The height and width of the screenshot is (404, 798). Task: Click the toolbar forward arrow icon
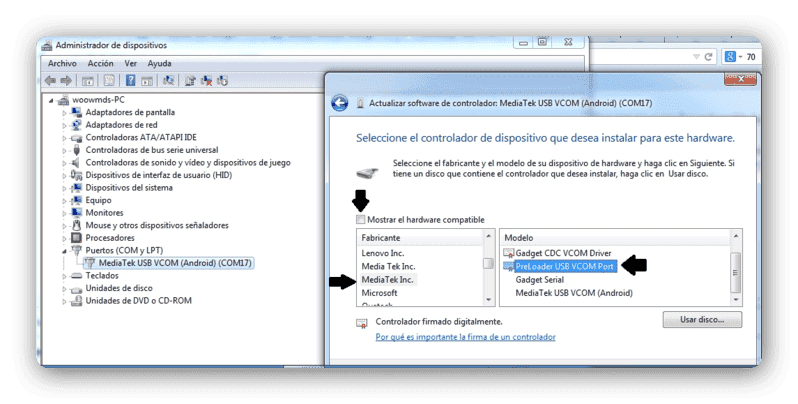coord(66,80)
